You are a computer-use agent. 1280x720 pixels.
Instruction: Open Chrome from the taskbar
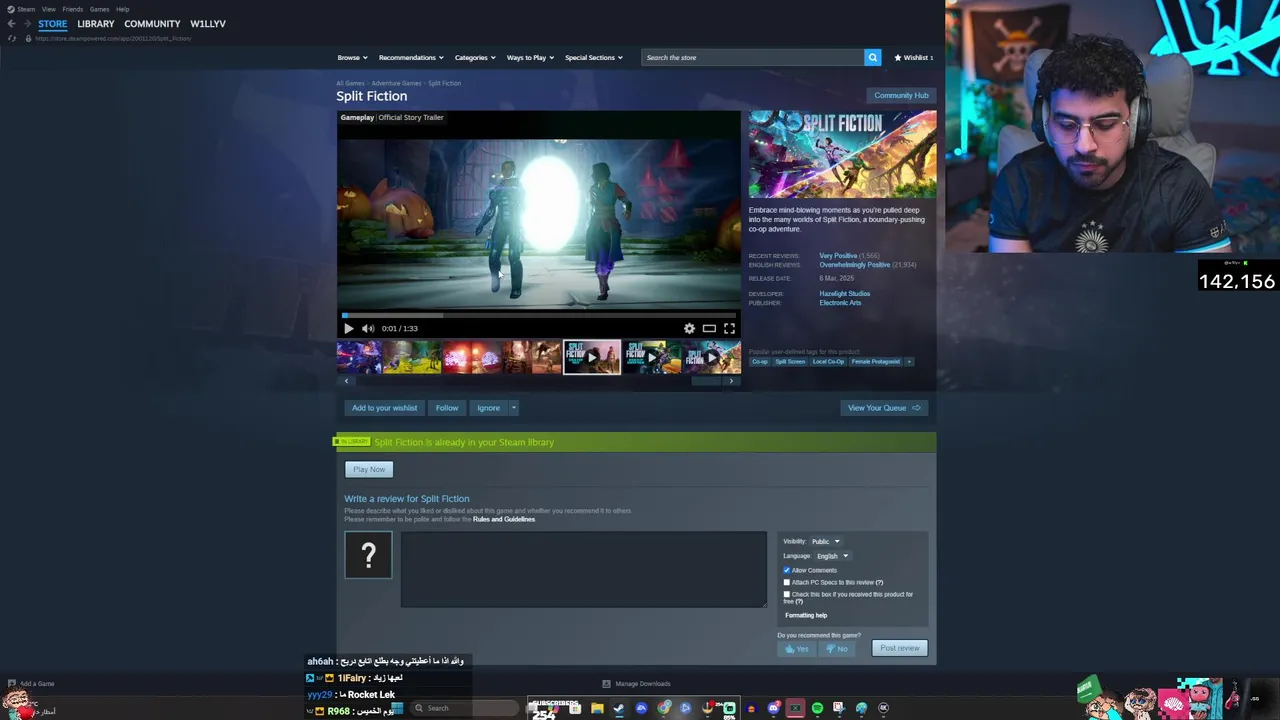point(664,708)
